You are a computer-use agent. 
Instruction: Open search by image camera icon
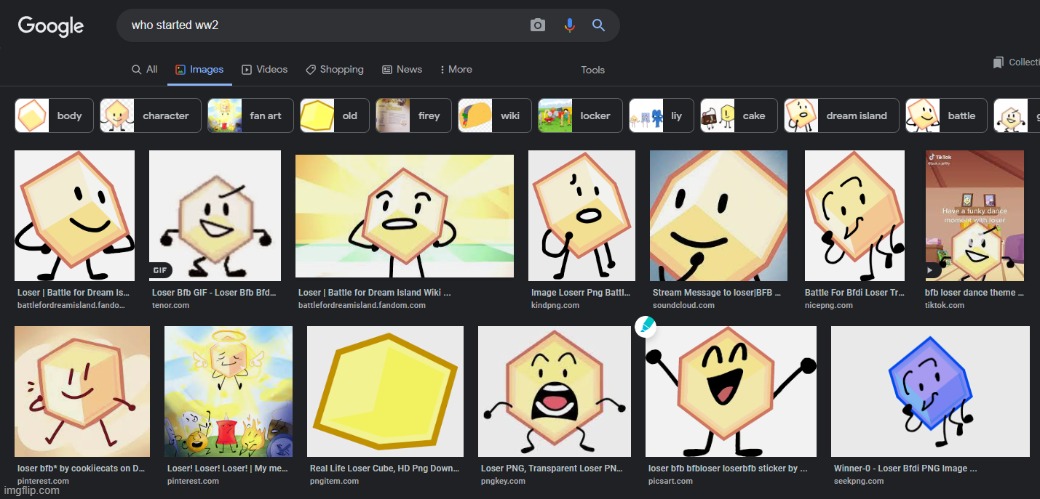pyautogui.click(x=537, y=25)
